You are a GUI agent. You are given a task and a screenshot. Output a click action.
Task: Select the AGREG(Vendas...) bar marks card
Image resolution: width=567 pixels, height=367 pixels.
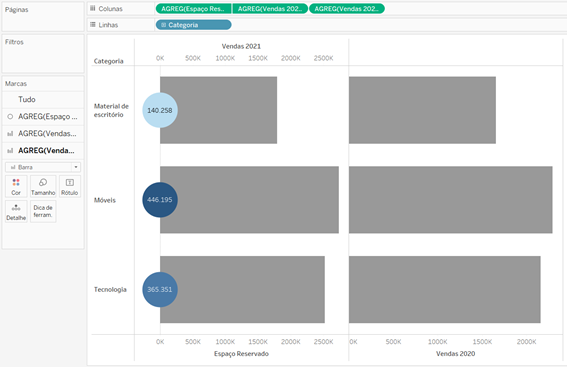pos(43,133)
